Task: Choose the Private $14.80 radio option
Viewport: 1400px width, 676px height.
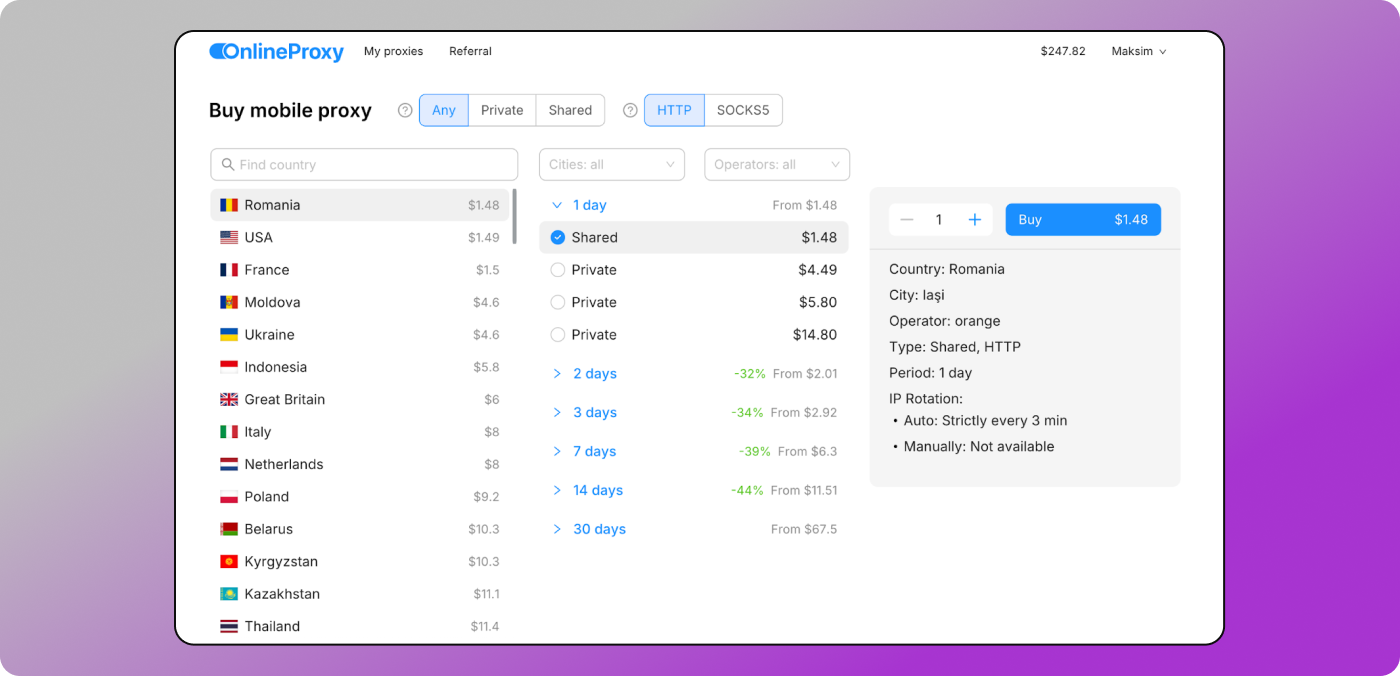Action: pyautogui.click(x=558, y=335)
